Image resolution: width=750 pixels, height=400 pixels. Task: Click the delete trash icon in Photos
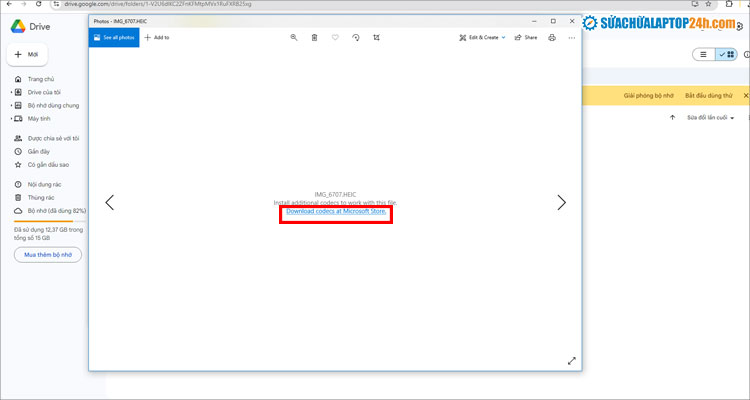314,37
